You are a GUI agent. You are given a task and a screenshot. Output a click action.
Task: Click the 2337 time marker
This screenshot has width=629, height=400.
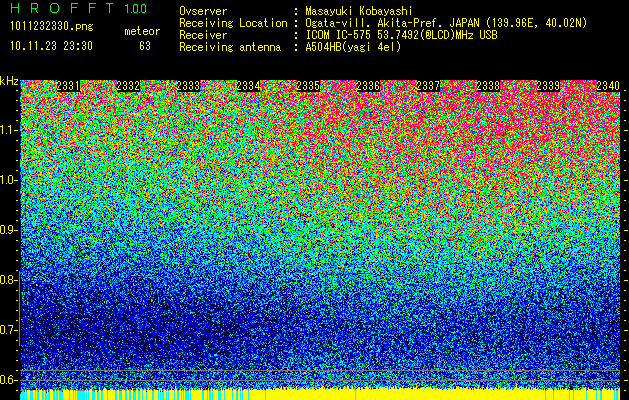click(428, 86)
